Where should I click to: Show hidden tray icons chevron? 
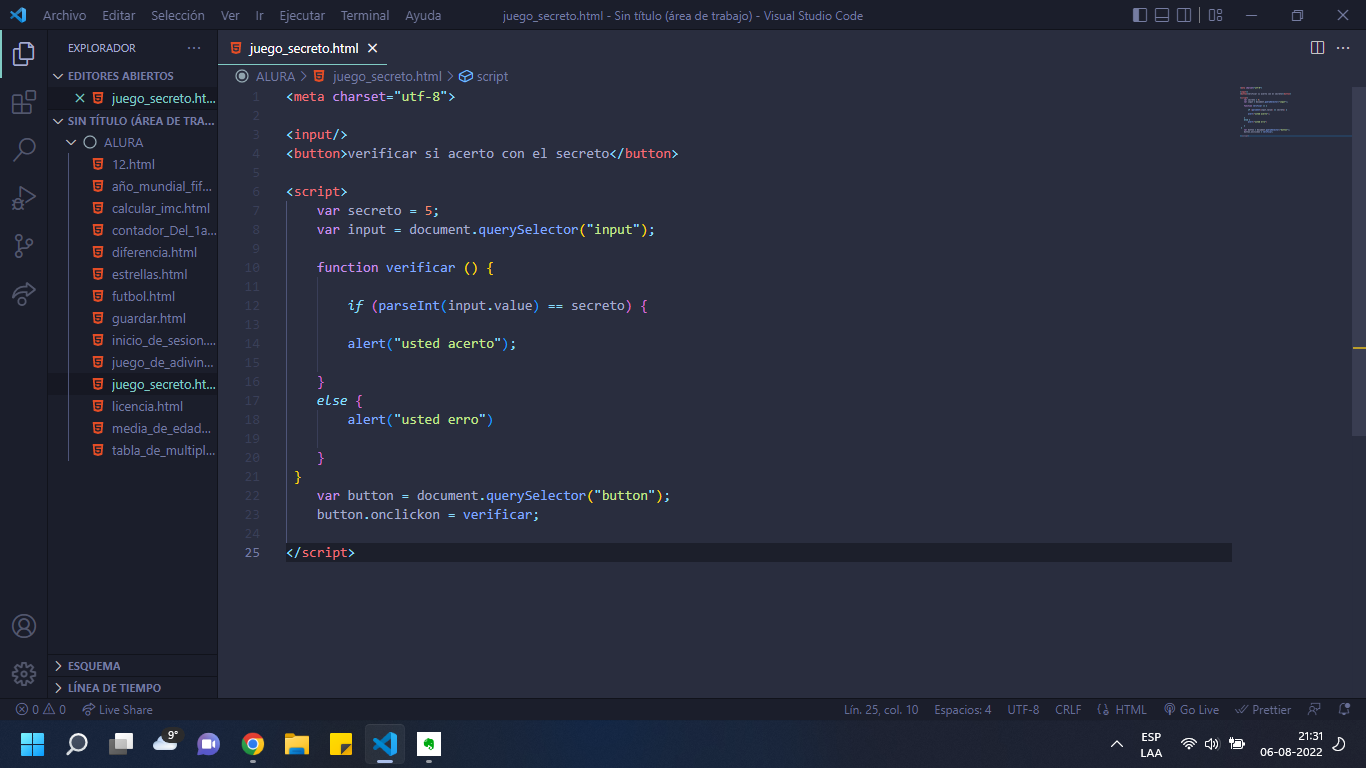point(1117,744)
